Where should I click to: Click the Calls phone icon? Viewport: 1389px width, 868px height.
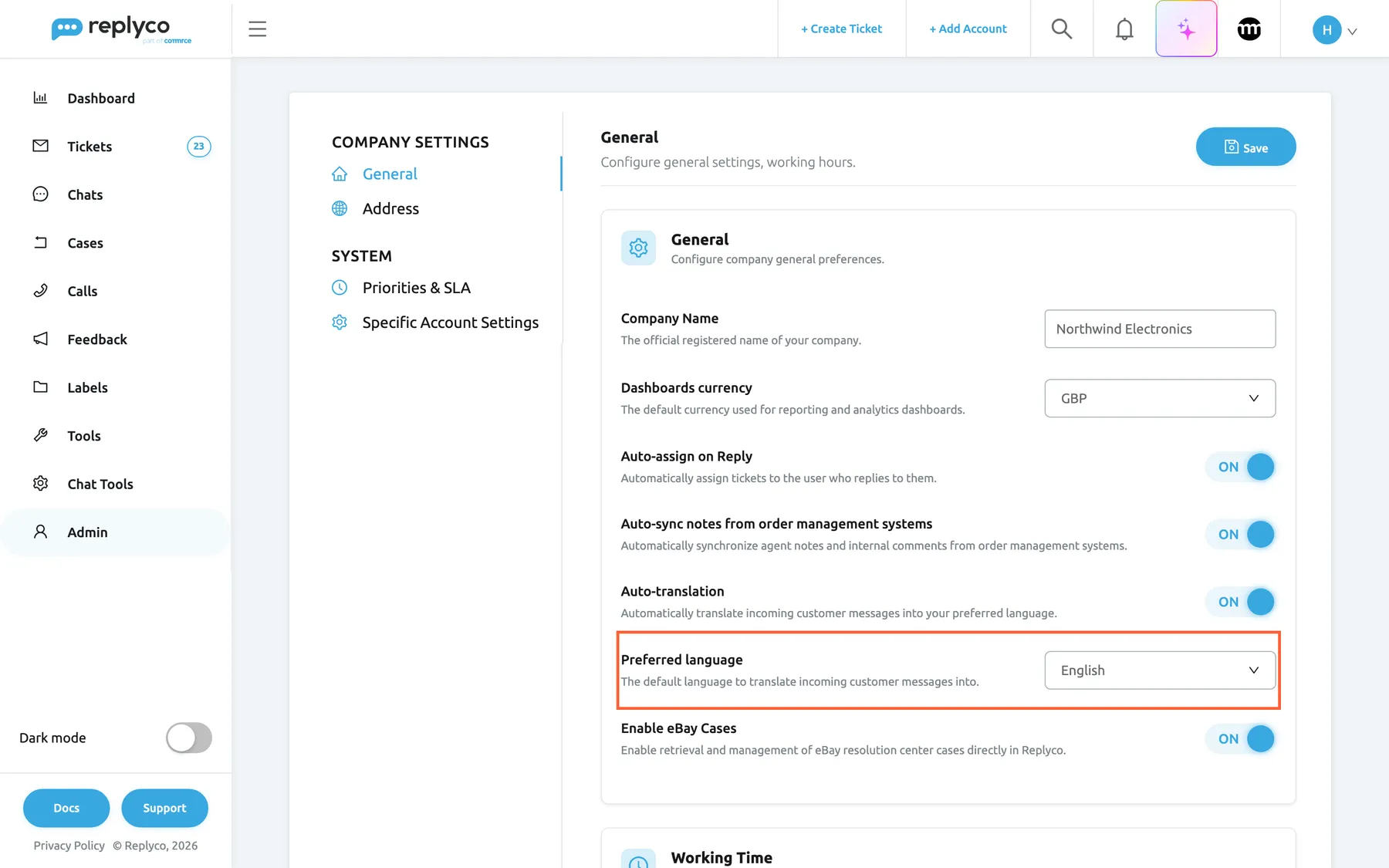tap(41, 291)
